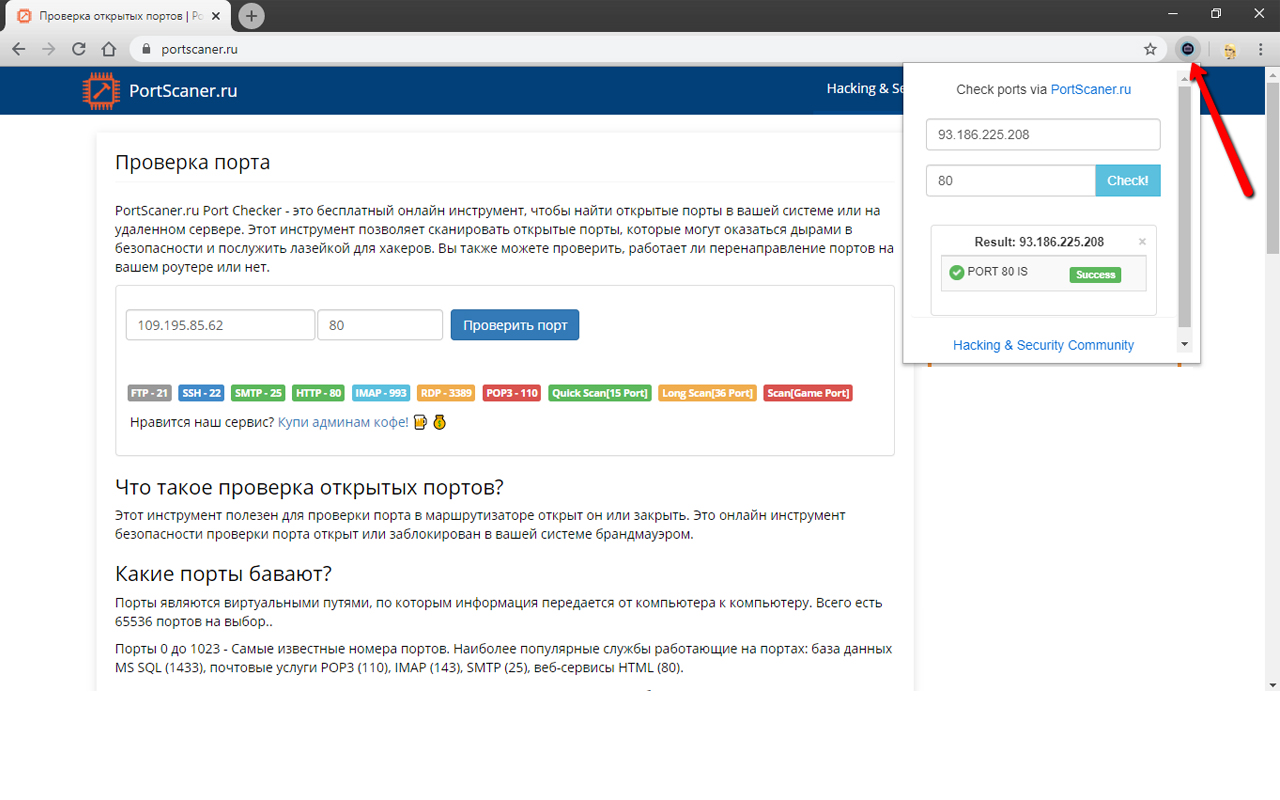Click the popup scrollbar down arrow
Screen dimensions: 1280x800
pyautogui.click(x=1185, y=344)
